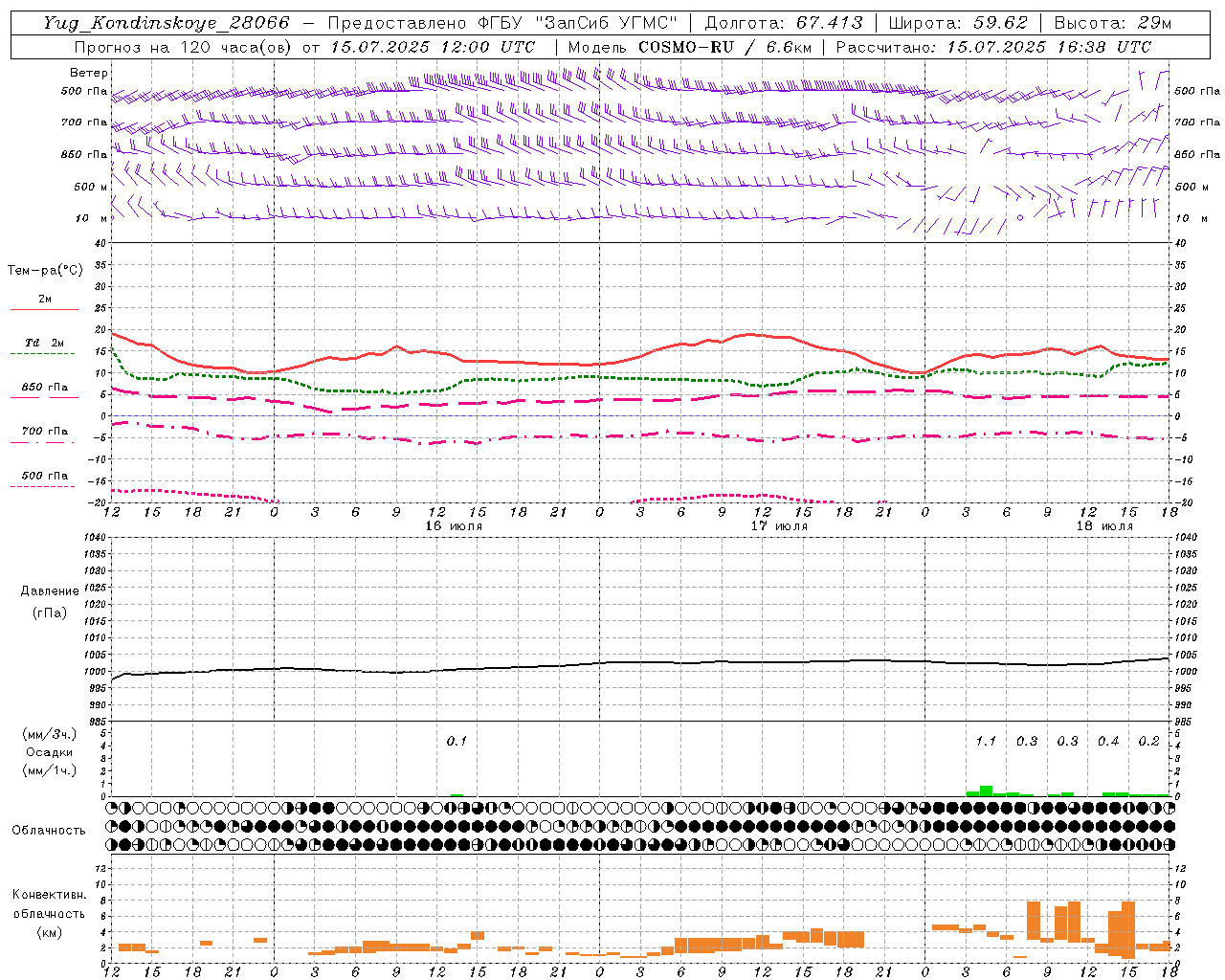Click the Высота: 29м value

pyautogui.click(x=1113, y=23)
